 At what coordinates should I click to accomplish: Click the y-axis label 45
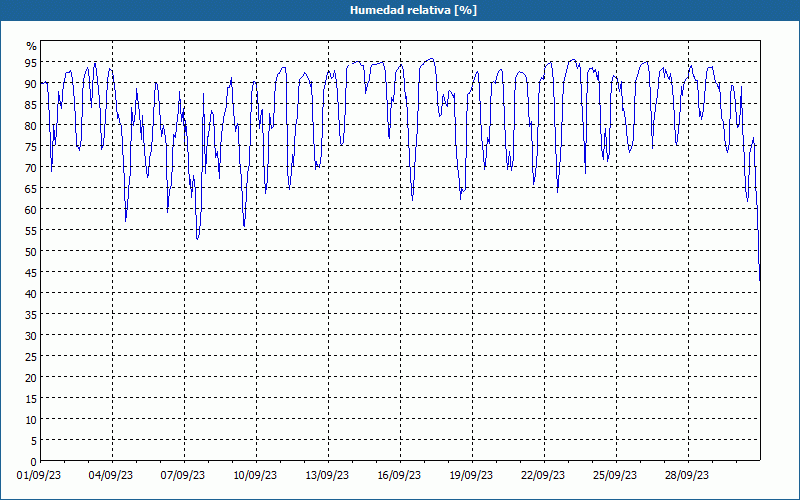[31, 273]
